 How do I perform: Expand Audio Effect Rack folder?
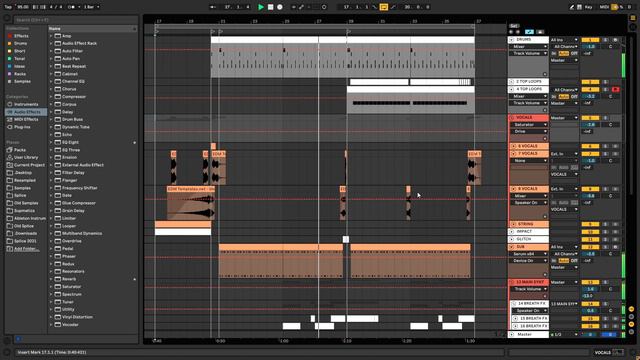(51, 43)
